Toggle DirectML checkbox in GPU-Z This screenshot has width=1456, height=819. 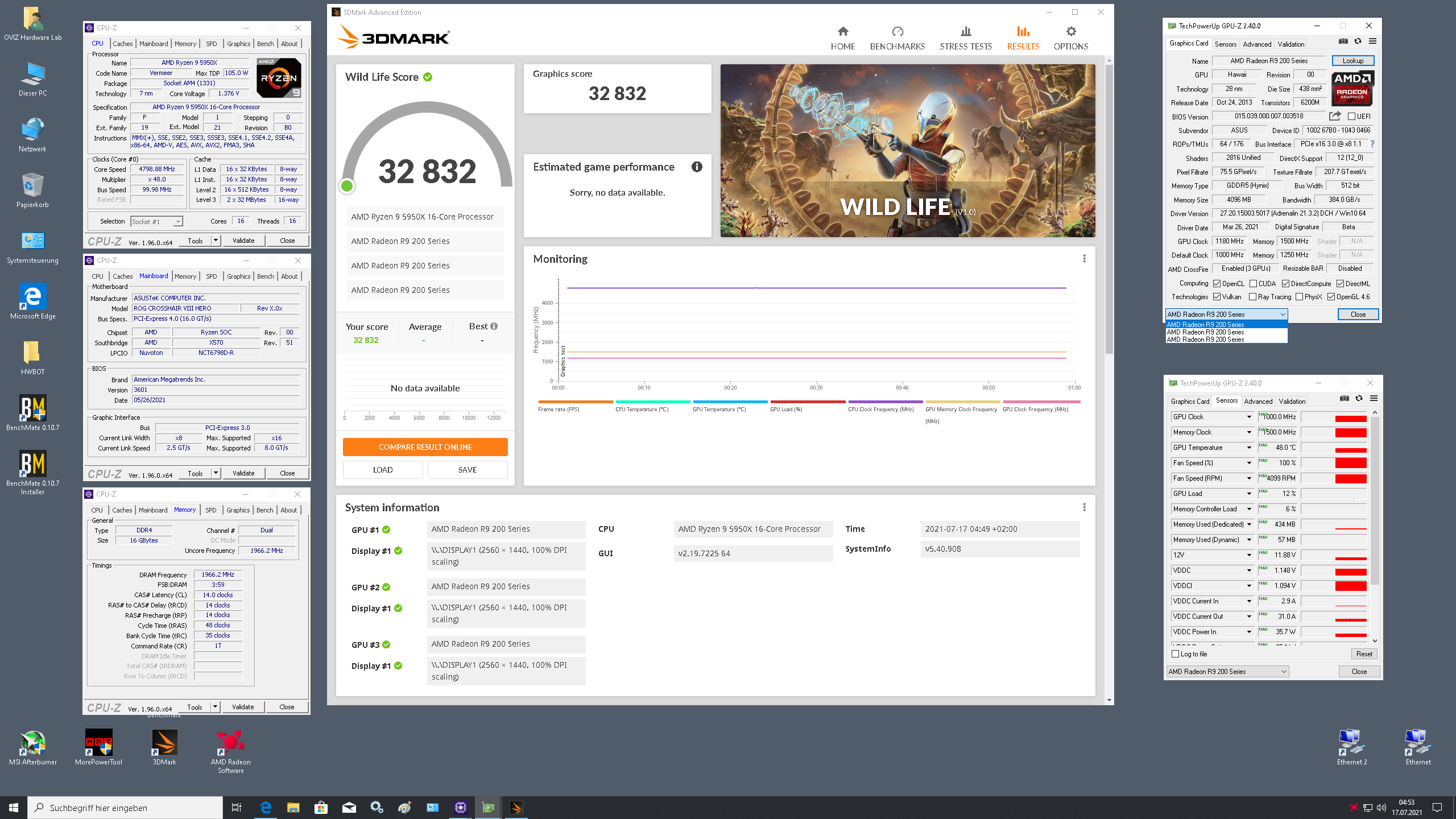1340,283
